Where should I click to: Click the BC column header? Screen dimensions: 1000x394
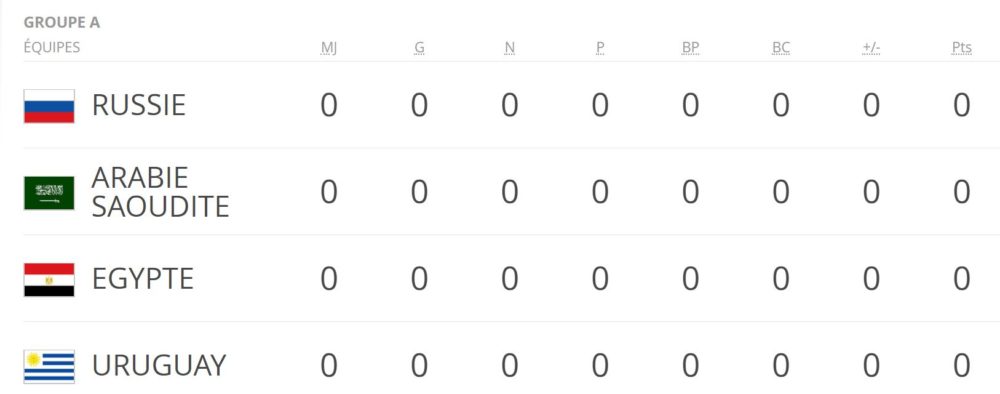point(781,48)
